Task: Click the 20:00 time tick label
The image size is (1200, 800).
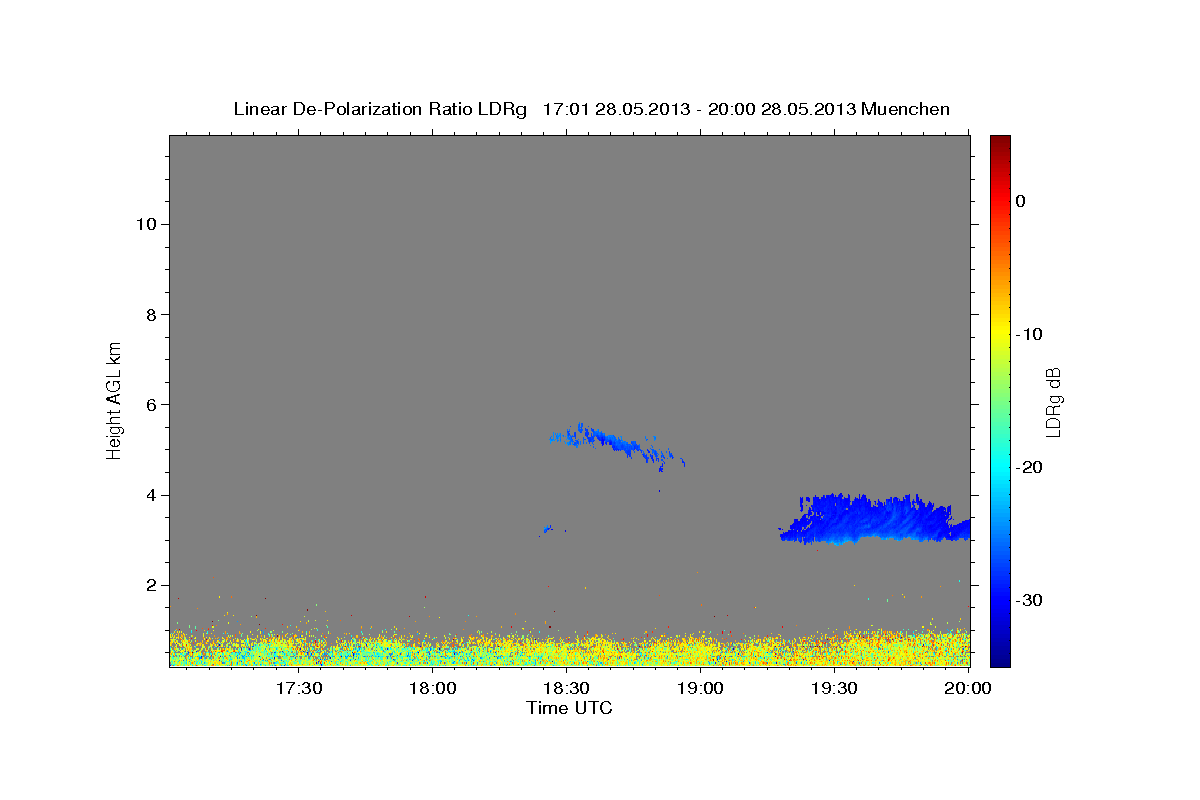Action: [969, 688]
